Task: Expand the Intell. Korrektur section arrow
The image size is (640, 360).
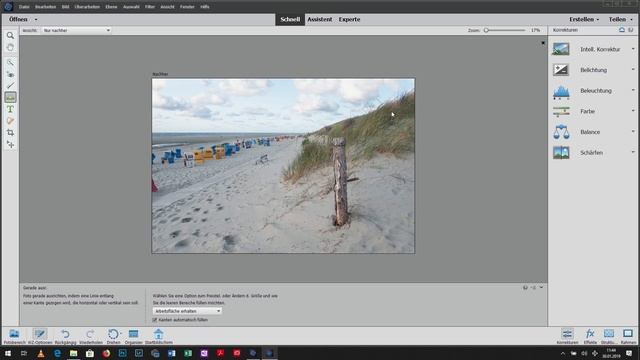Action: 633,49
